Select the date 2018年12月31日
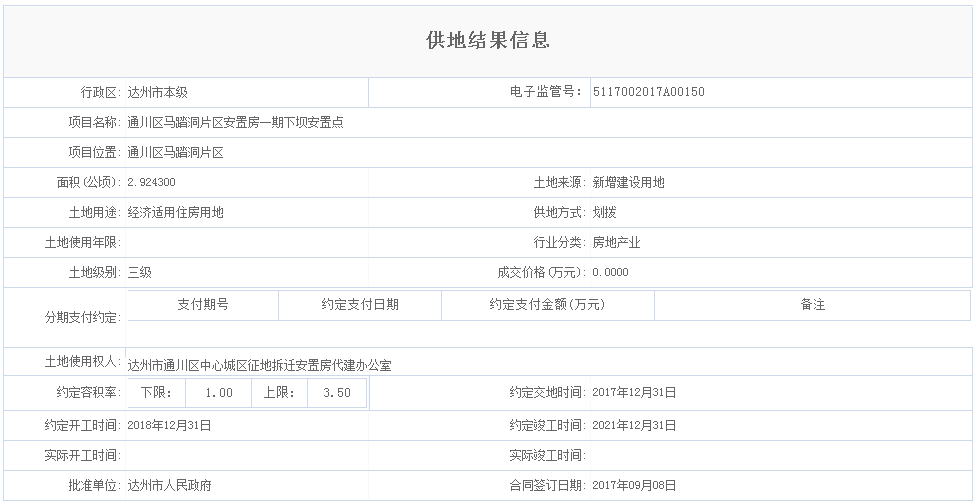The image size is (975, 503). 169,425
